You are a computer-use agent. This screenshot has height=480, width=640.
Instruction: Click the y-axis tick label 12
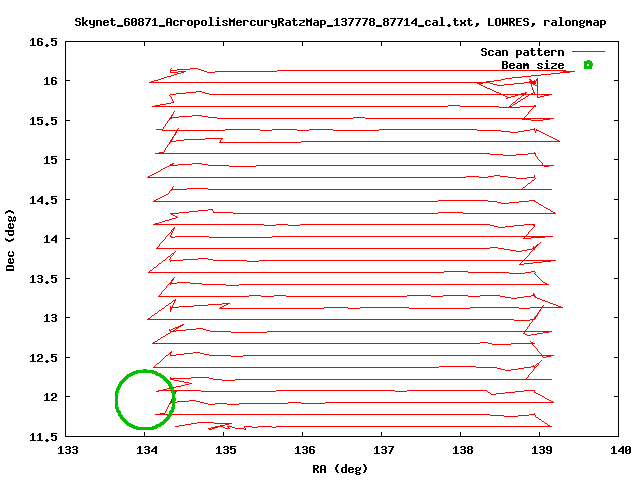pyautogui.click(x=51, y=397)
